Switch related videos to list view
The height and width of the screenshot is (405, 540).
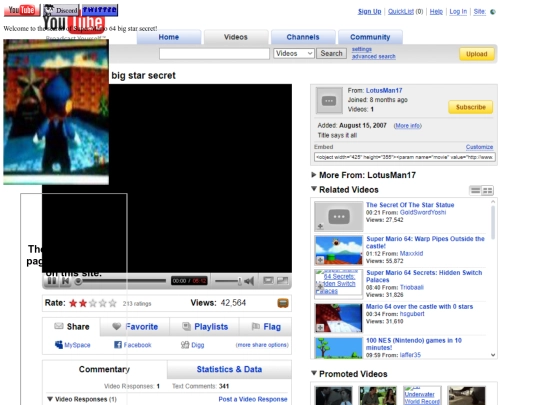click(x=476, y=190)
